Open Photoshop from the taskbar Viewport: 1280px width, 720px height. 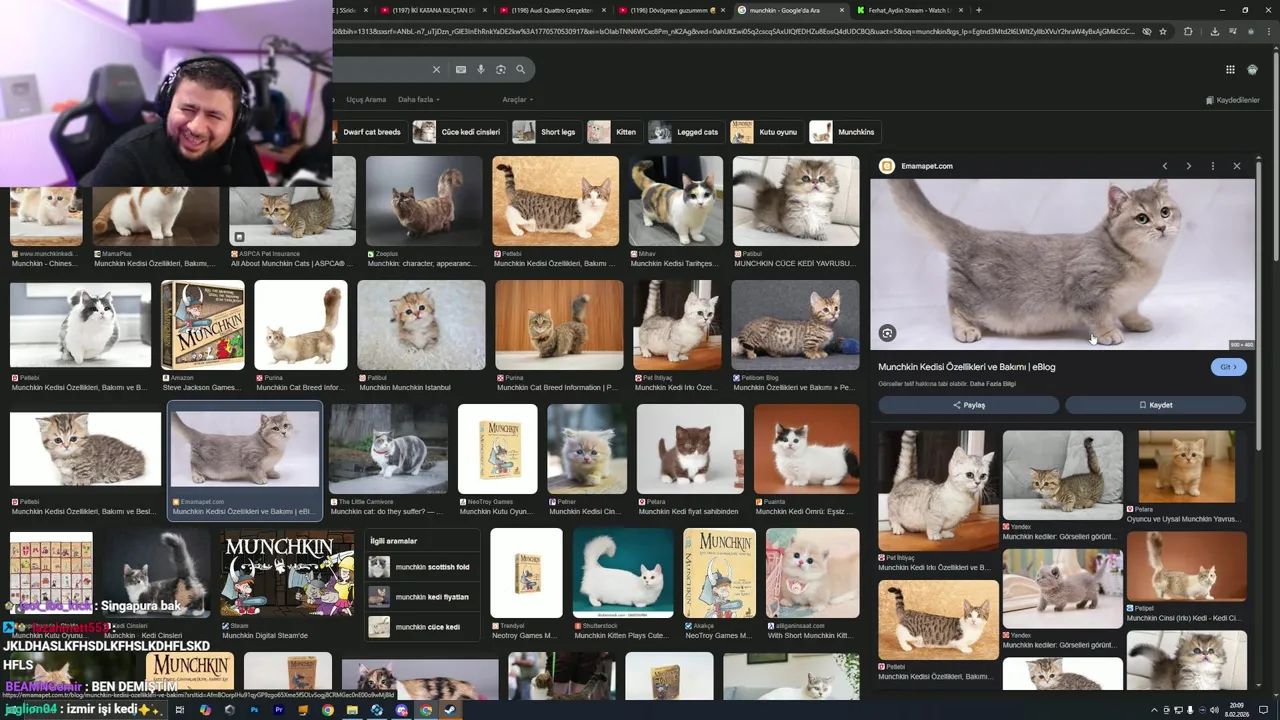(x=254, y=710)
